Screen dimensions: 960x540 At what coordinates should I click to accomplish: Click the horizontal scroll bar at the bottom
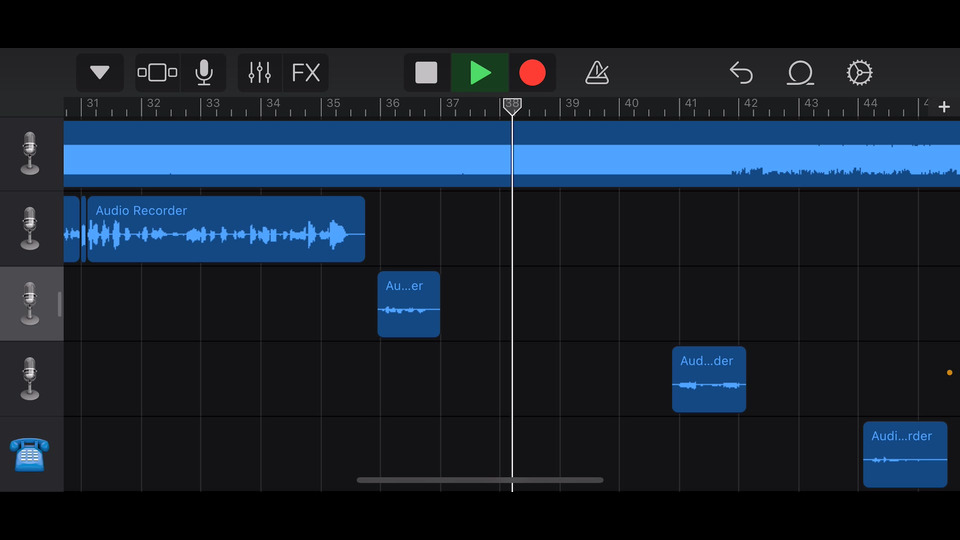[x=480, y=480]
